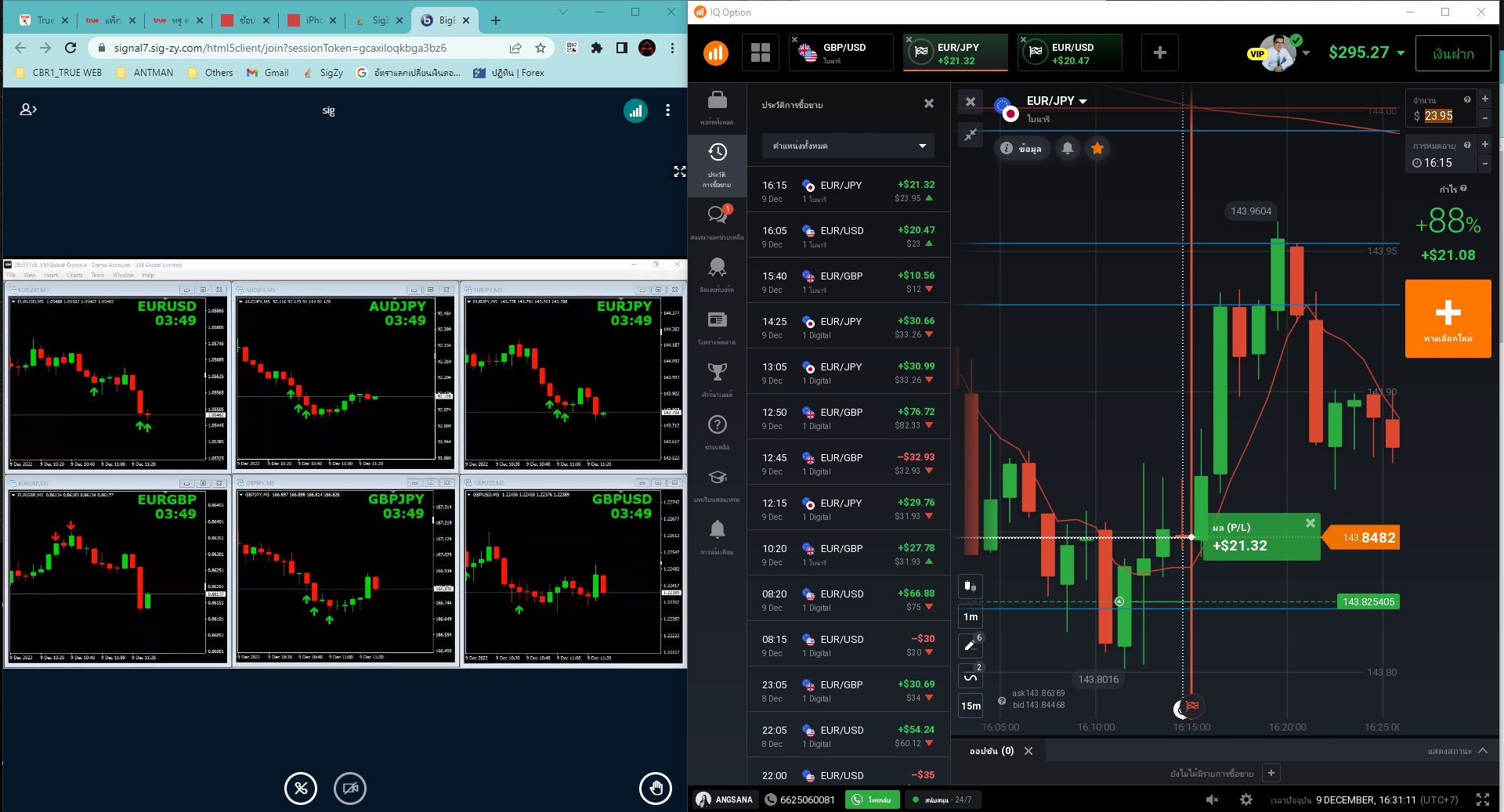Select the leaderboard medal icon in sidebar
The height and width of the screenshot is (812, 1504).
[x=718, y=269]
